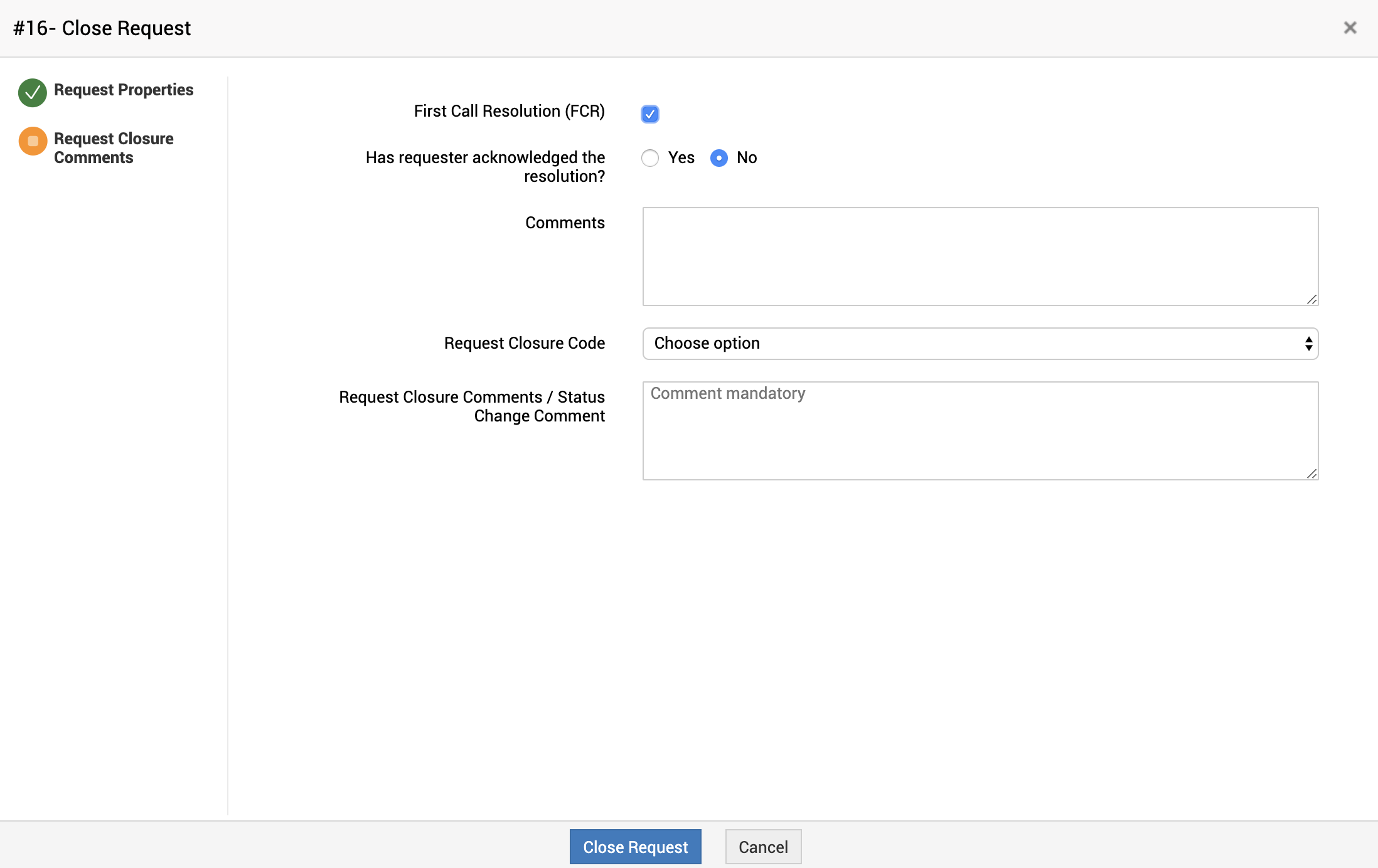Viewport: 1378px width, 868px height.
Task: Click the First Call Resolution (FCR) label
Action: tap(509, 112)
